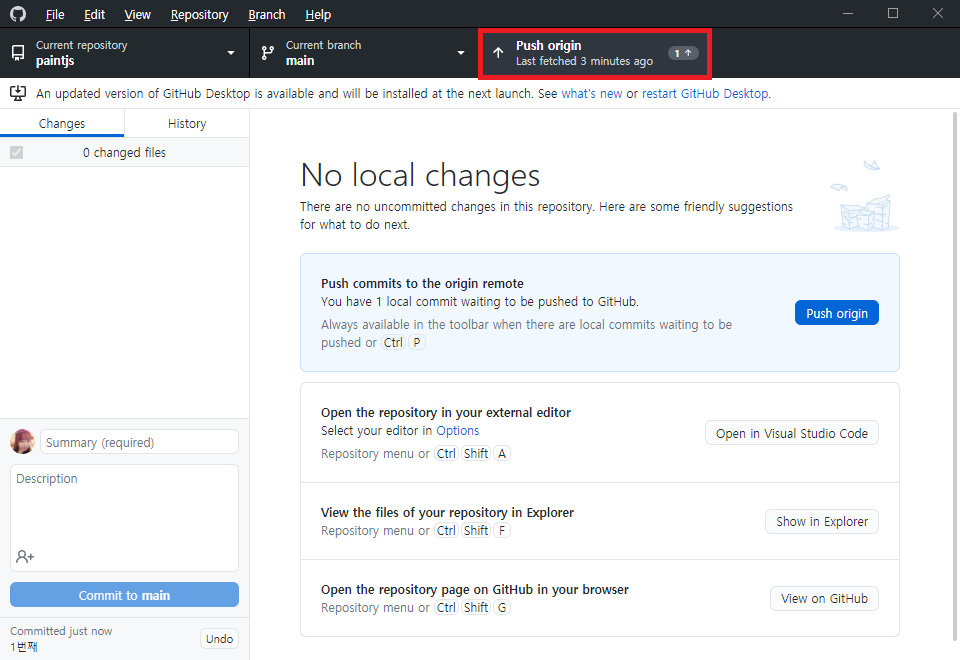Viewport: 960px width, 660px height.
Task: Focus the Description text area
Action: coord(124,517)
